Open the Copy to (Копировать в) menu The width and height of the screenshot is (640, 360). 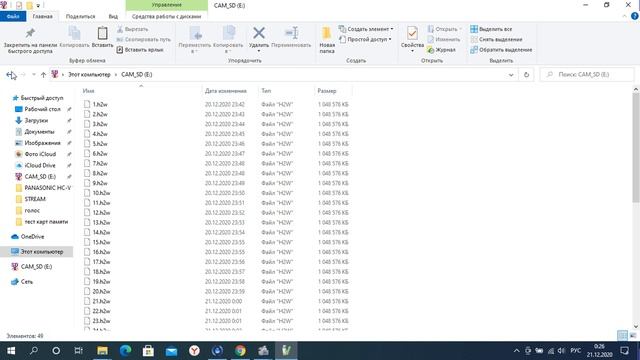click(228, 40)
